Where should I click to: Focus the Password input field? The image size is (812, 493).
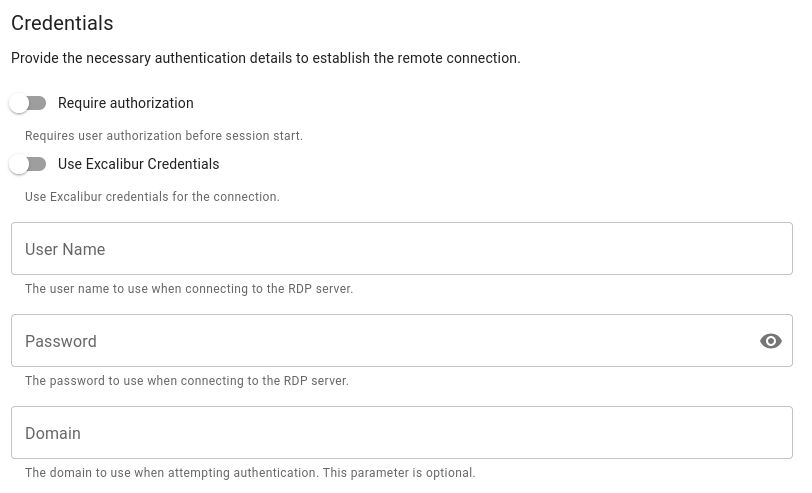[x=380, y=341]
